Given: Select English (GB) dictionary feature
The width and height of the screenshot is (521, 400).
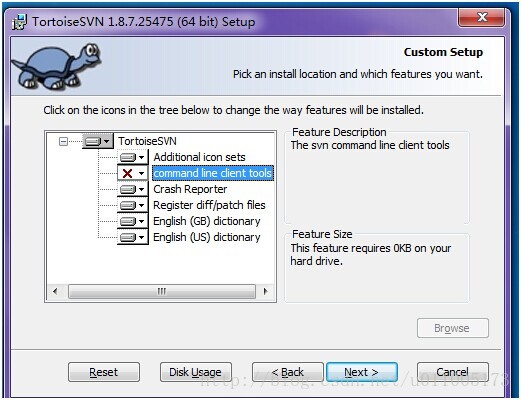Looking at the screenshot, I should pos(207,221).
